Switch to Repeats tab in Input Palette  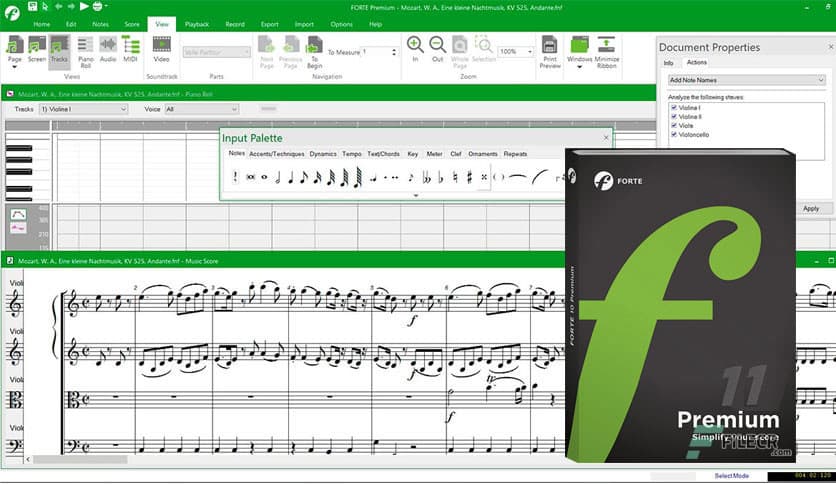[516, 154]
